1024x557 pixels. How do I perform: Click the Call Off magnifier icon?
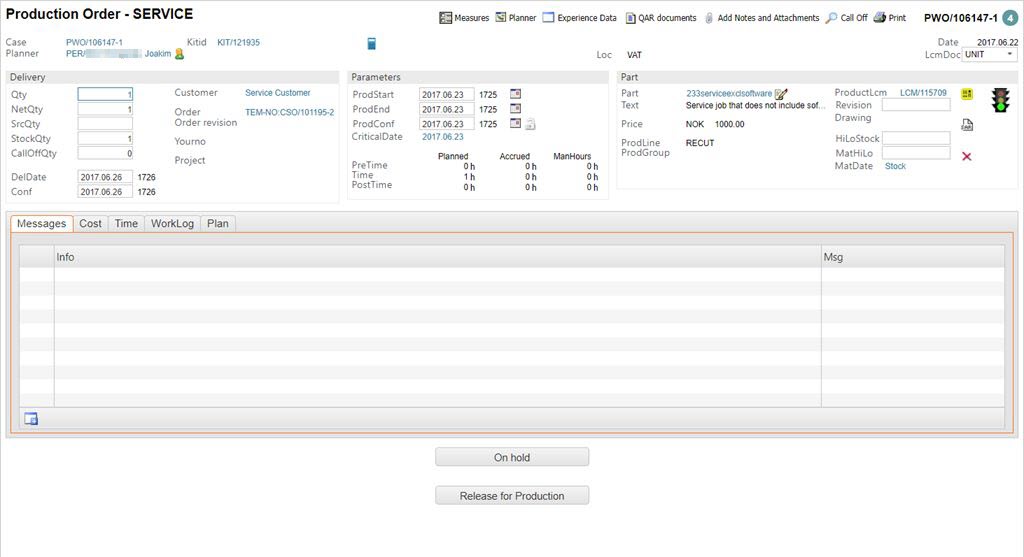(x=832, y=18)
